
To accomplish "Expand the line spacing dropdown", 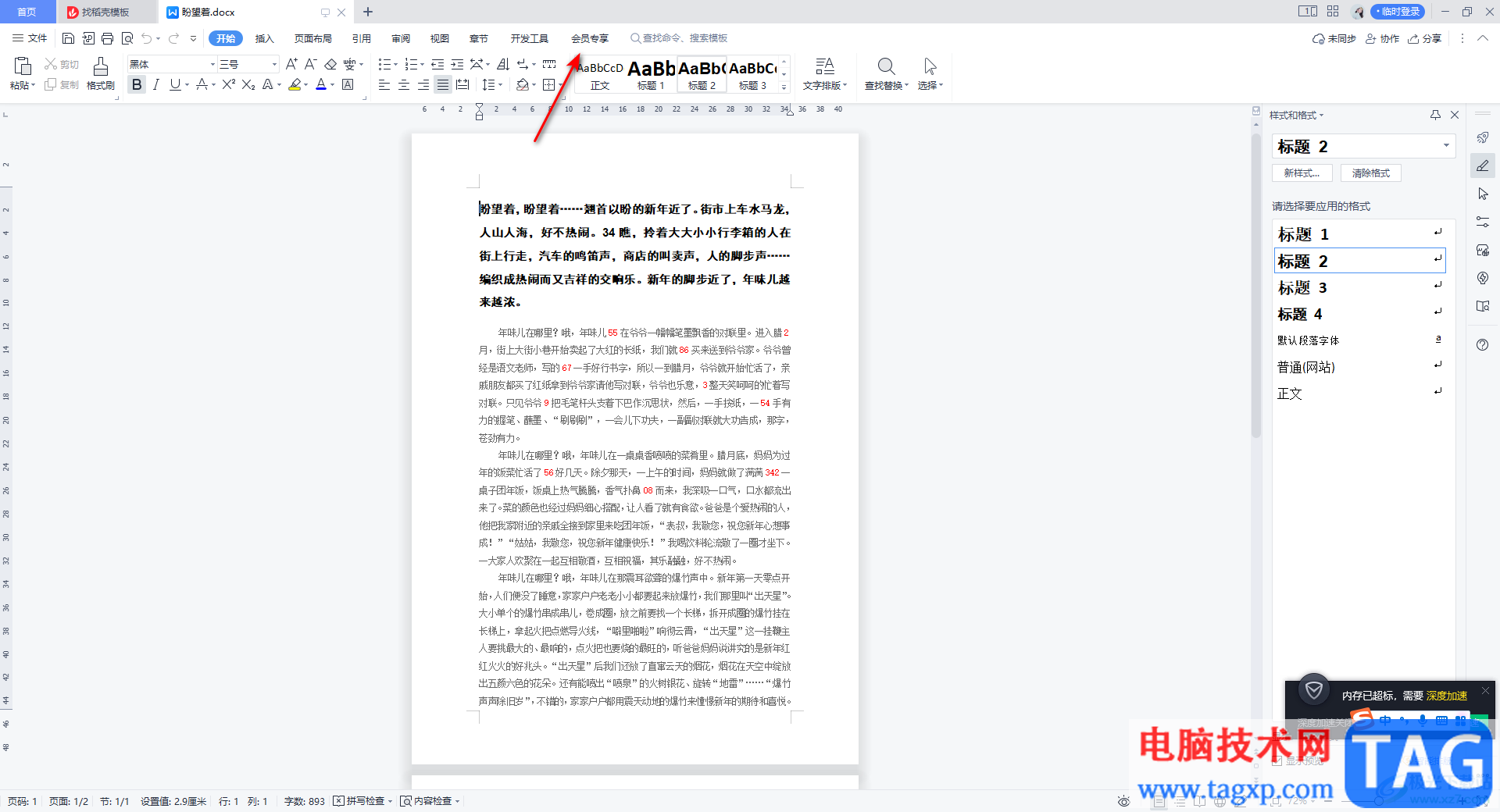I will (500, 85).
